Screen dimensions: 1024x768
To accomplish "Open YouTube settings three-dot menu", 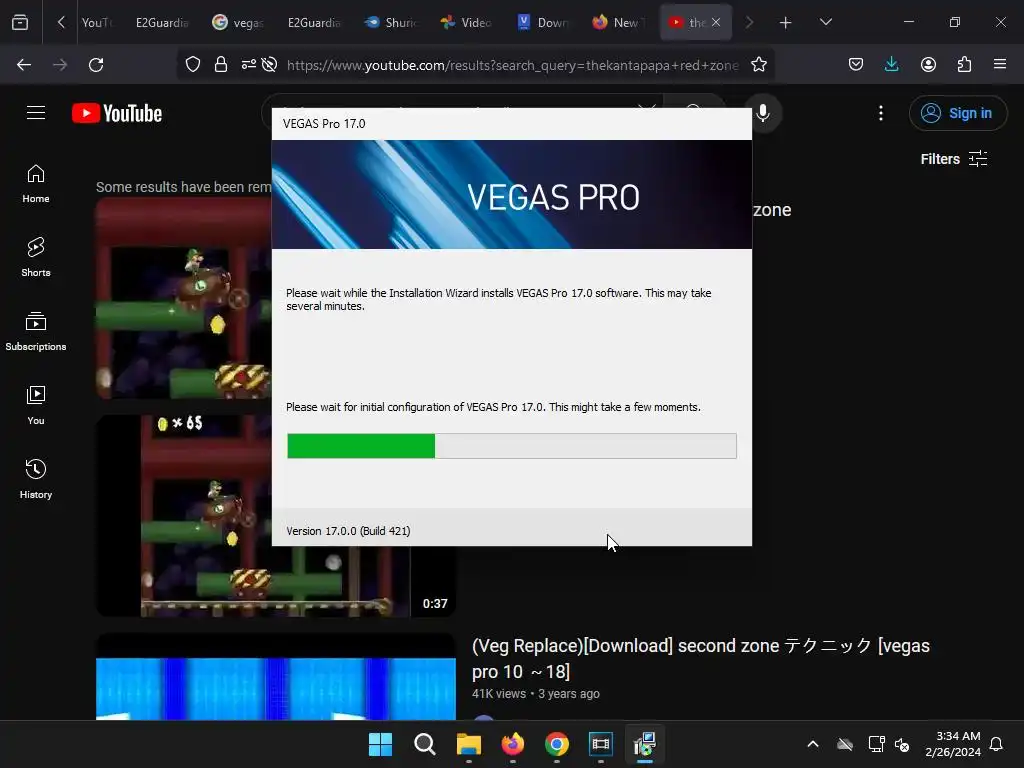I will coord(880,113).
